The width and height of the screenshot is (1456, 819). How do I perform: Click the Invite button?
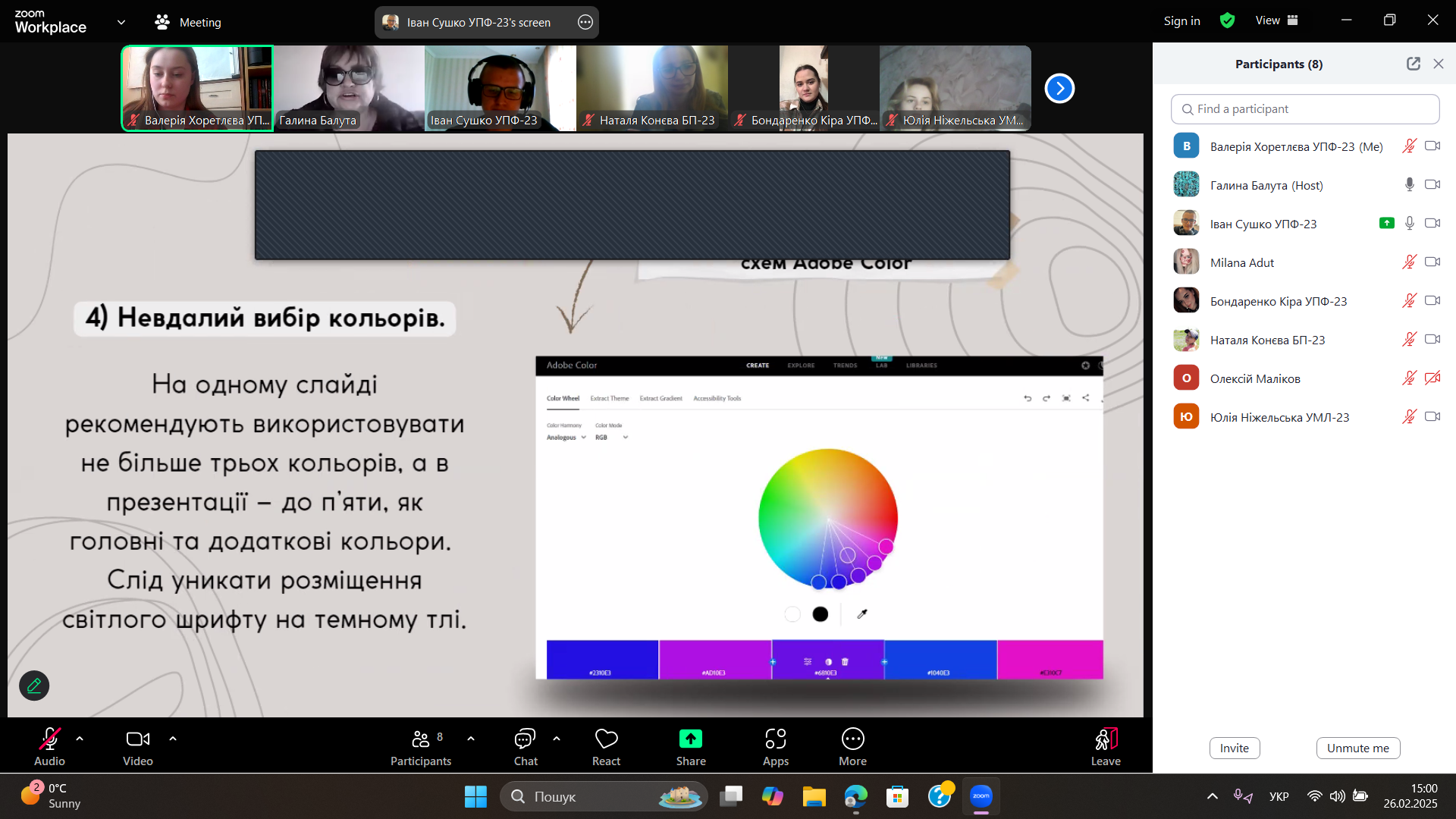pos(1234,748)
